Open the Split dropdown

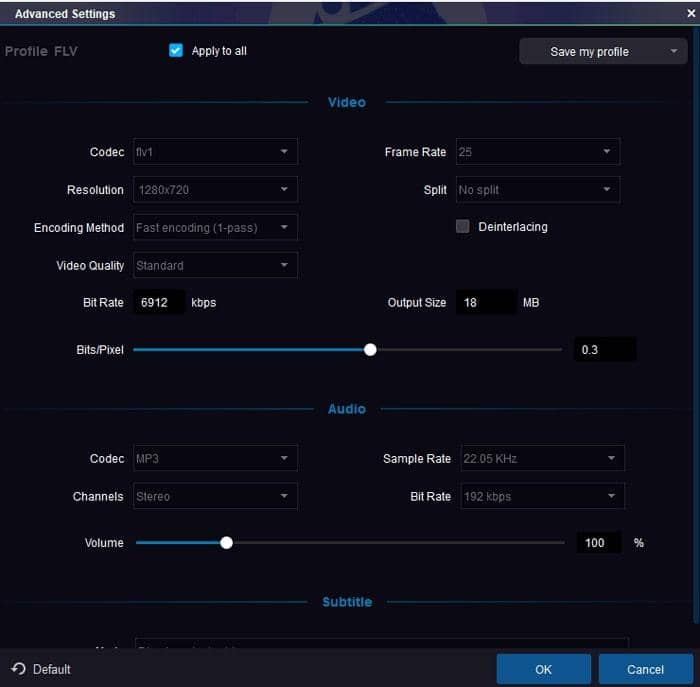tap(537, 190)
